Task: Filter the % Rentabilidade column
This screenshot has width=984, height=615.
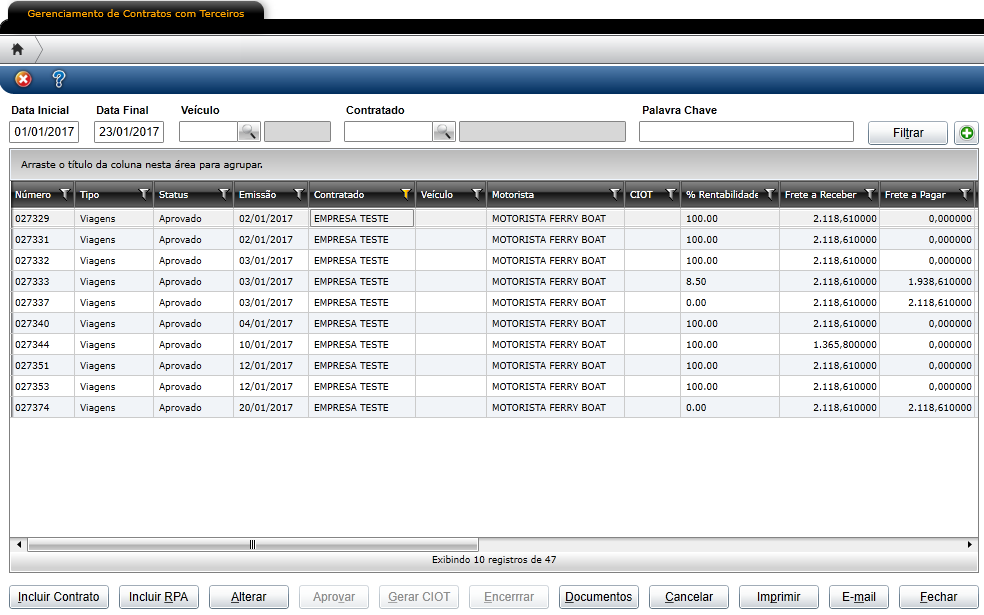Action: click(x=770, y=195)
